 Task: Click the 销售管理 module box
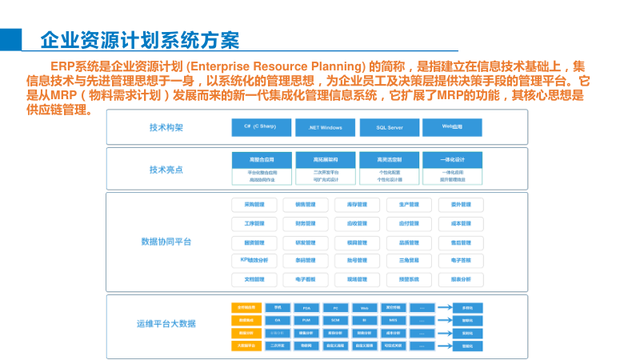point(306,204)
